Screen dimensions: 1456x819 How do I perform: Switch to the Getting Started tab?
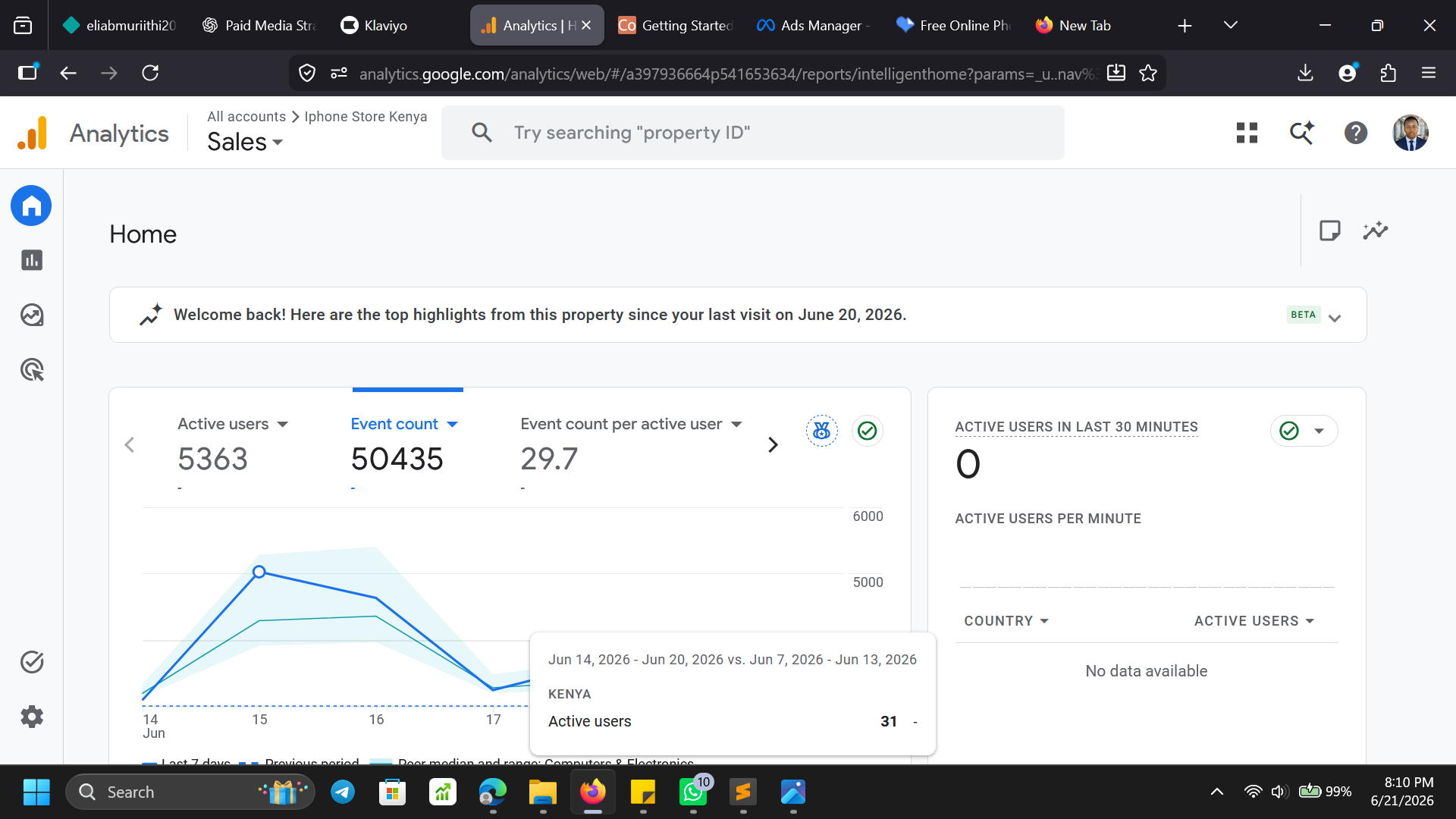tap(676, 25)
